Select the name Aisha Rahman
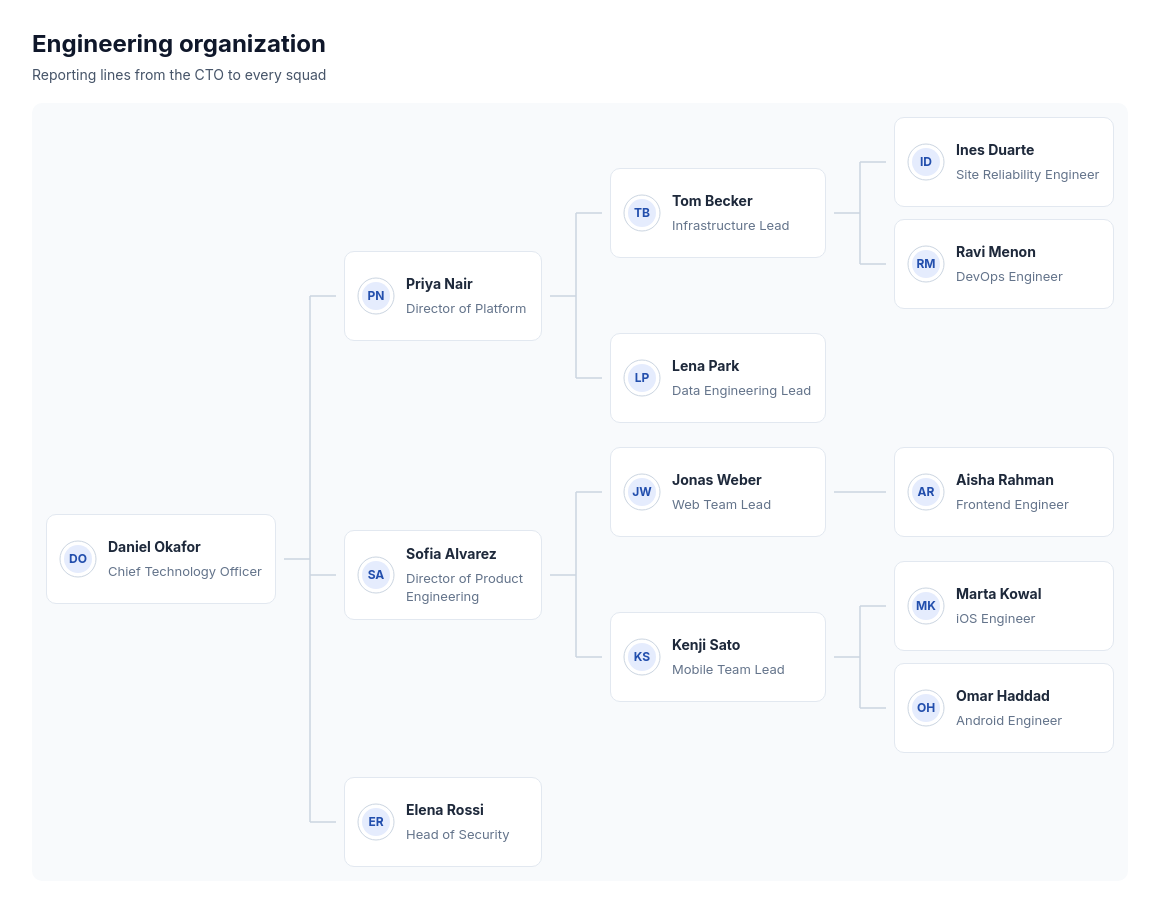Image resolution: width=1160 pixels, height=913 pixels. click(x=1004, y=480)
